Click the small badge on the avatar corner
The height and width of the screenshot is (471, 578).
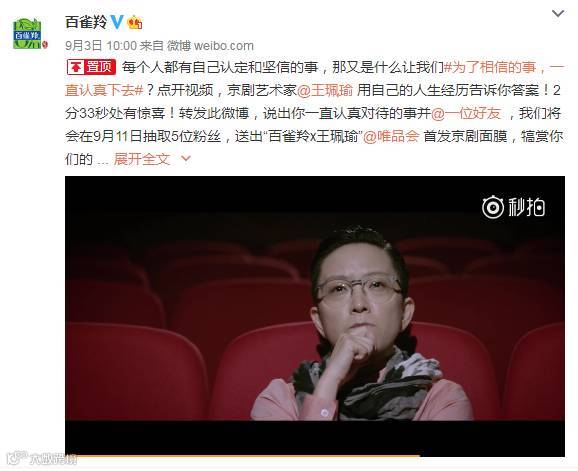pos(45,45)
